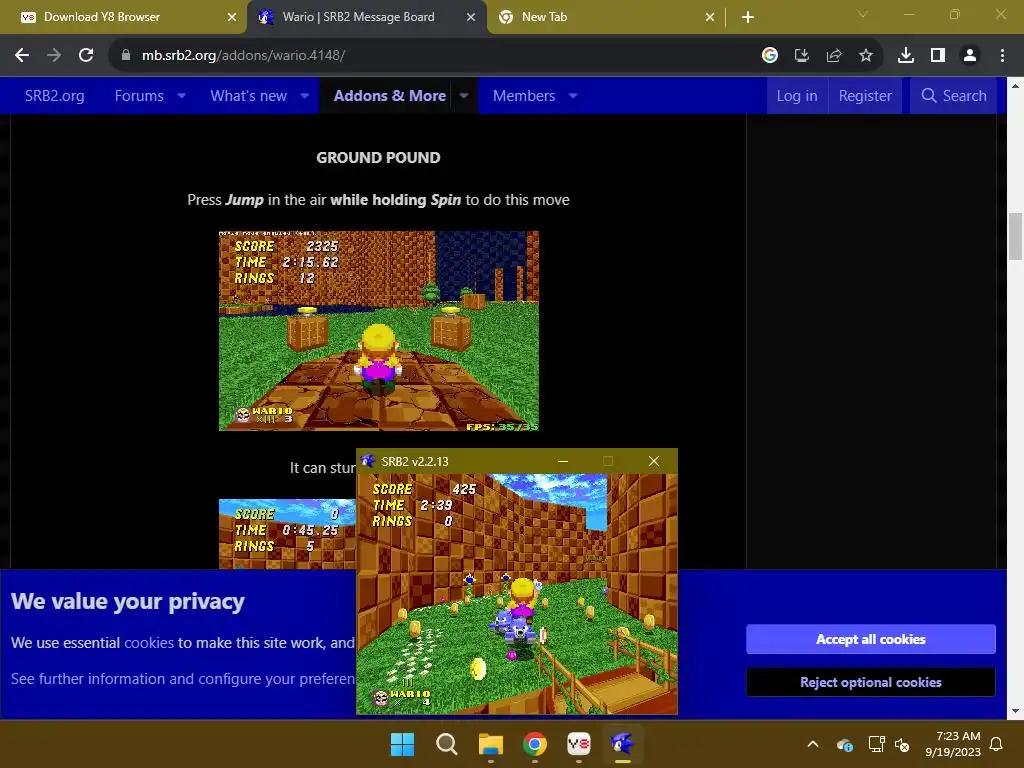Image resolution: width=1024 pixels, height=768 pixels.
Task: Open Chrome from the taskbar
Action: [x=535, y=744]
